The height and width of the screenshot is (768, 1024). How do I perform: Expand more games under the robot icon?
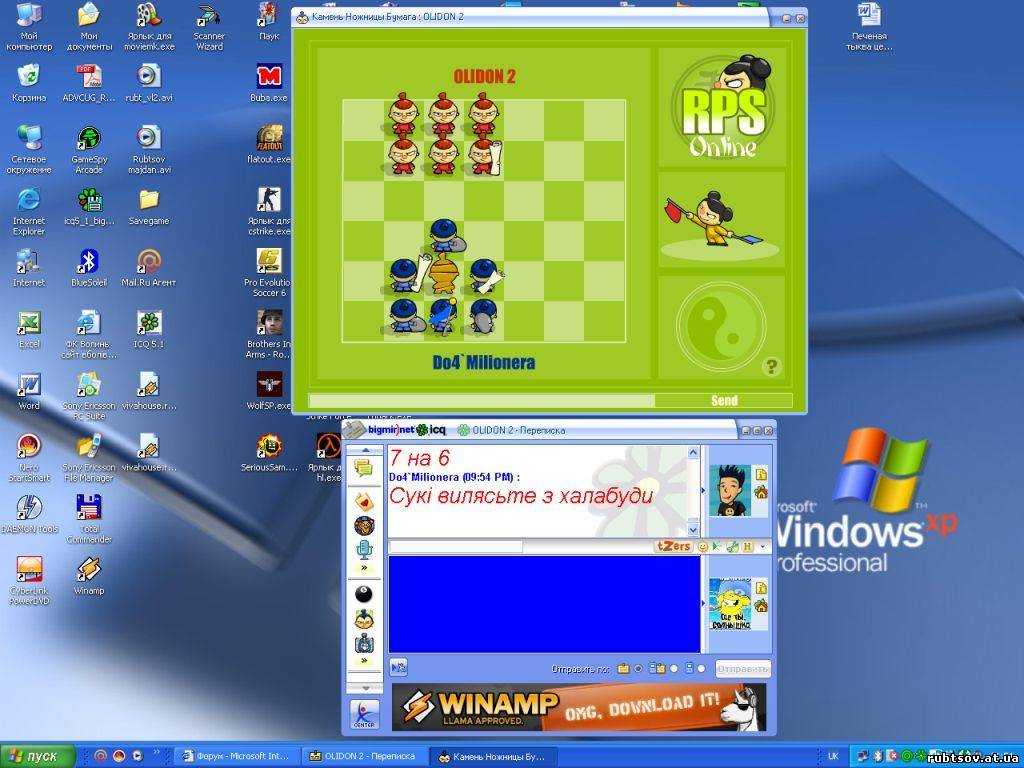coord(364,661)
